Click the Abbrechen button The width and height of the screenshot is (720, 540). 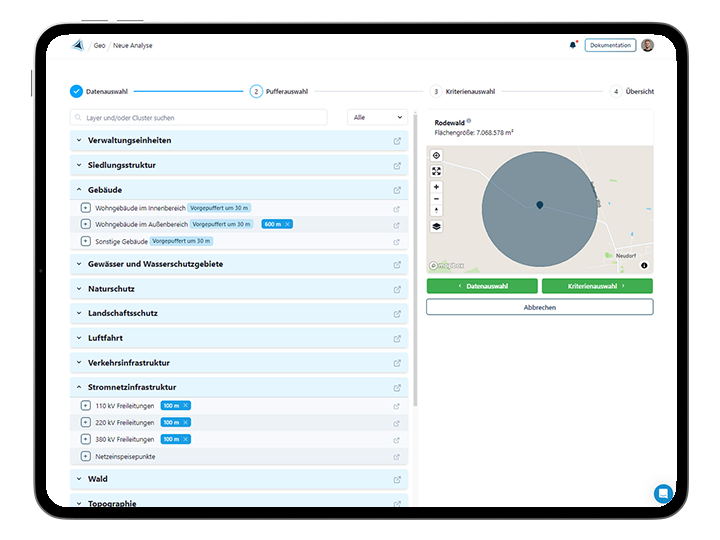pos(539,307)
